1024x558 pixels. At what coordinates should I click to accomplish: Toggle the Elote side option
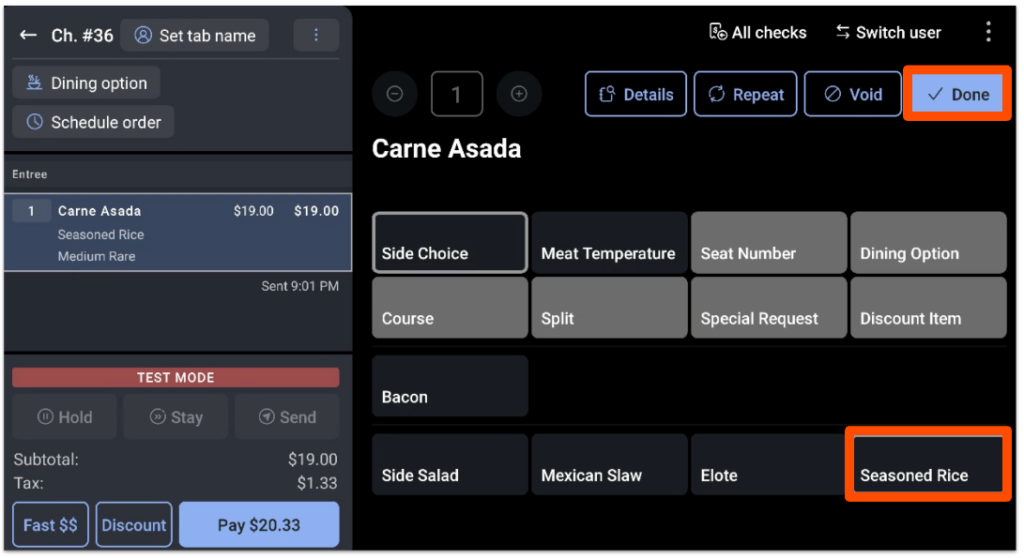(769, 465)
